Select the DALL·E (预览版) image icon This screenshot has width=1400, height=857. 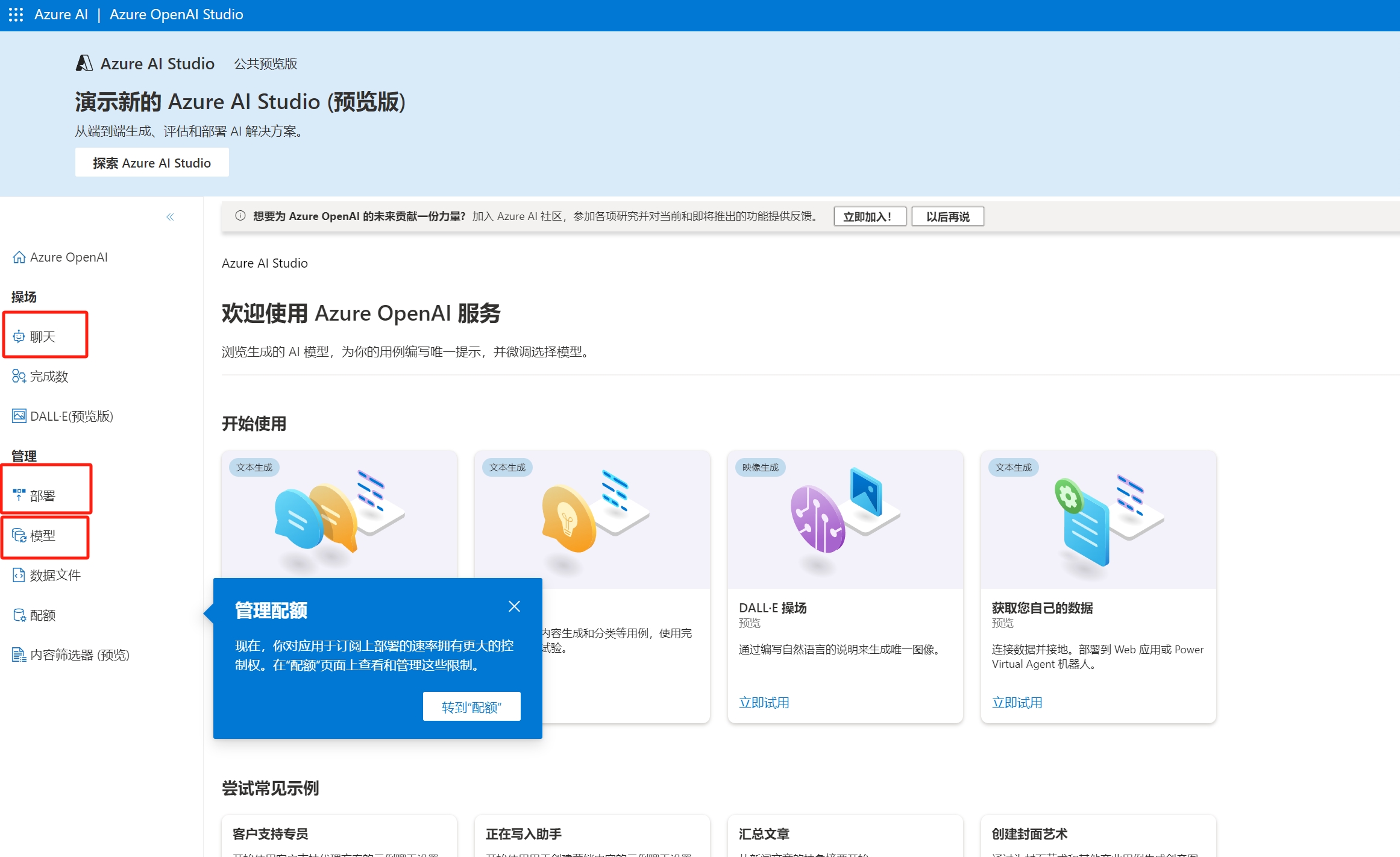click(x=19, y=416)
